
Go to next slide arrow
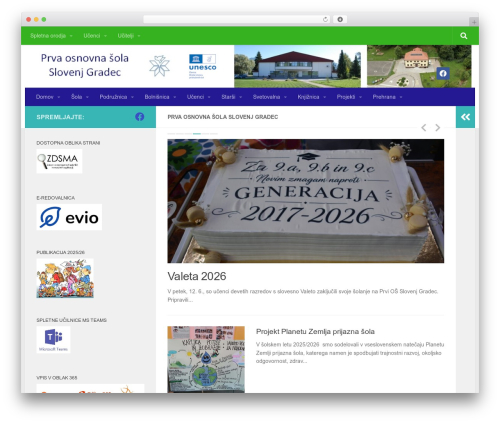click(x=438, y=127)
